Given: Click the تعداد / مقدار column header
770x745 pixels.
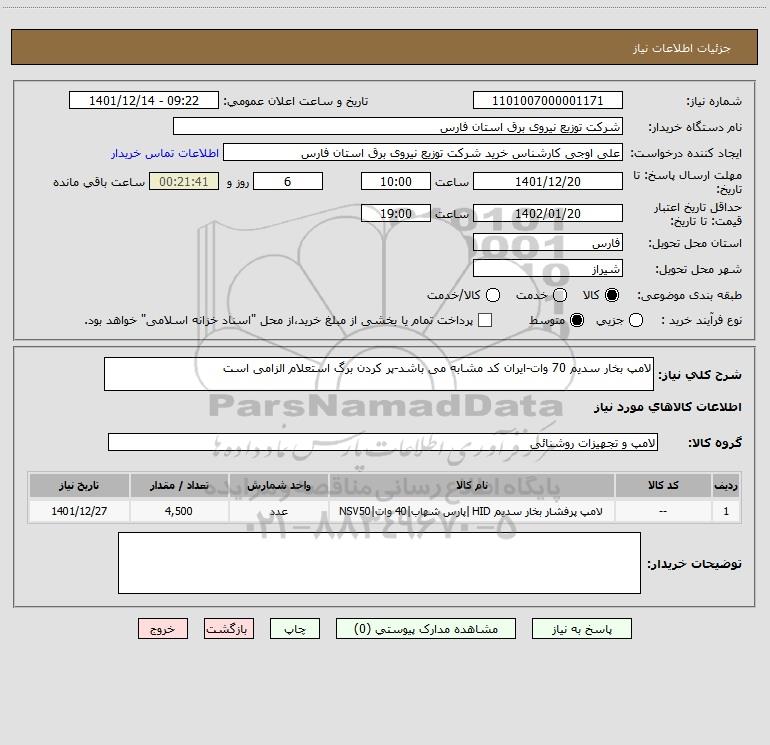Looking at the screenshot, I should [179, 485].
